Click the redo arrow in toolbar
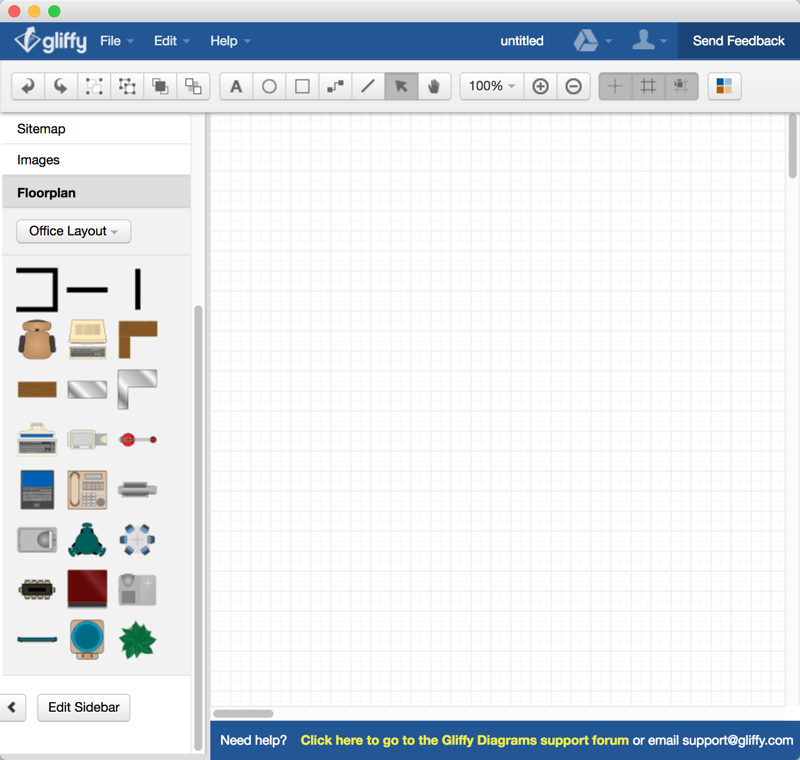Screen dimensions: 800x760 (61, 86)
